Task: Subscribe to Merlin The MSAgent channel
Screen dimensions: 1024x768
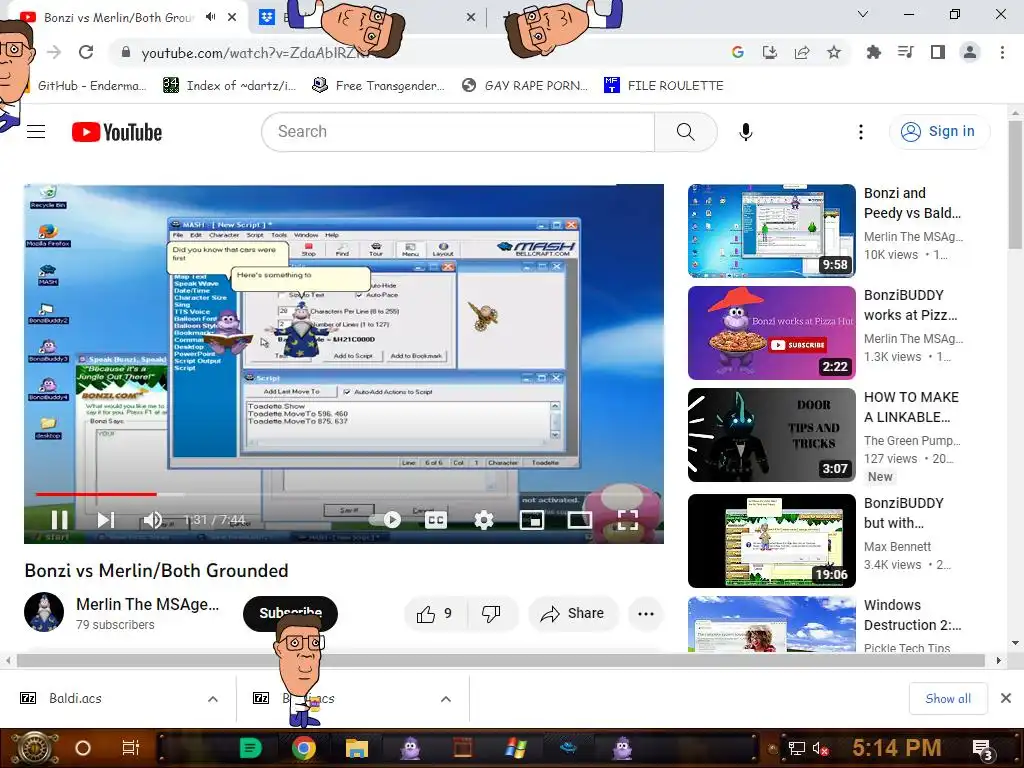Action: [x=290, y=613]
